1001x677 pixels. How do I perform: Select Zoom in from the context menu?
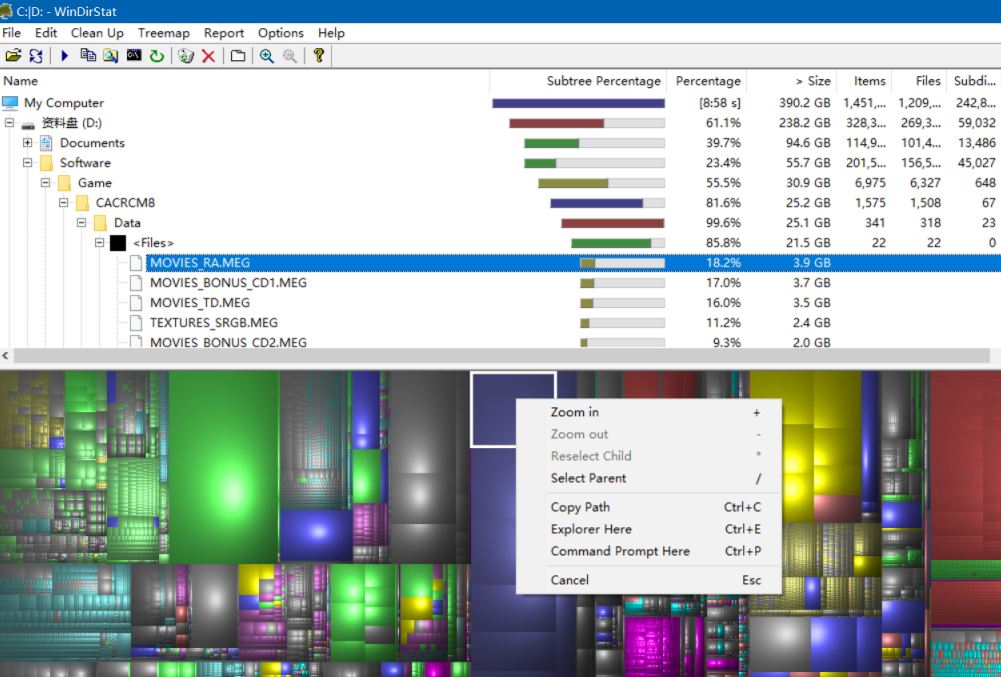(x=575, y=412)
